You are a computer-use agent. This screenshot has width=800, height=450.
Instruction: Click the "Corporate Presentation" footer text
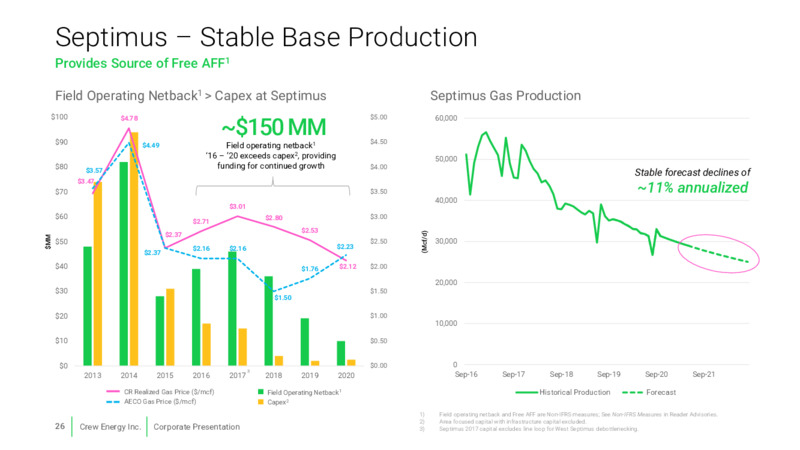(x=196, y=427)
